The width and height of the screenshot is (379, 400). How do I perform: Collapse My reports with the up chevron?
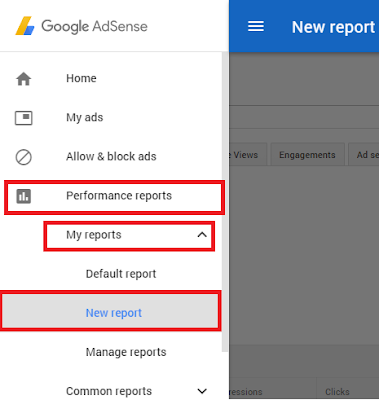(202, 235)
